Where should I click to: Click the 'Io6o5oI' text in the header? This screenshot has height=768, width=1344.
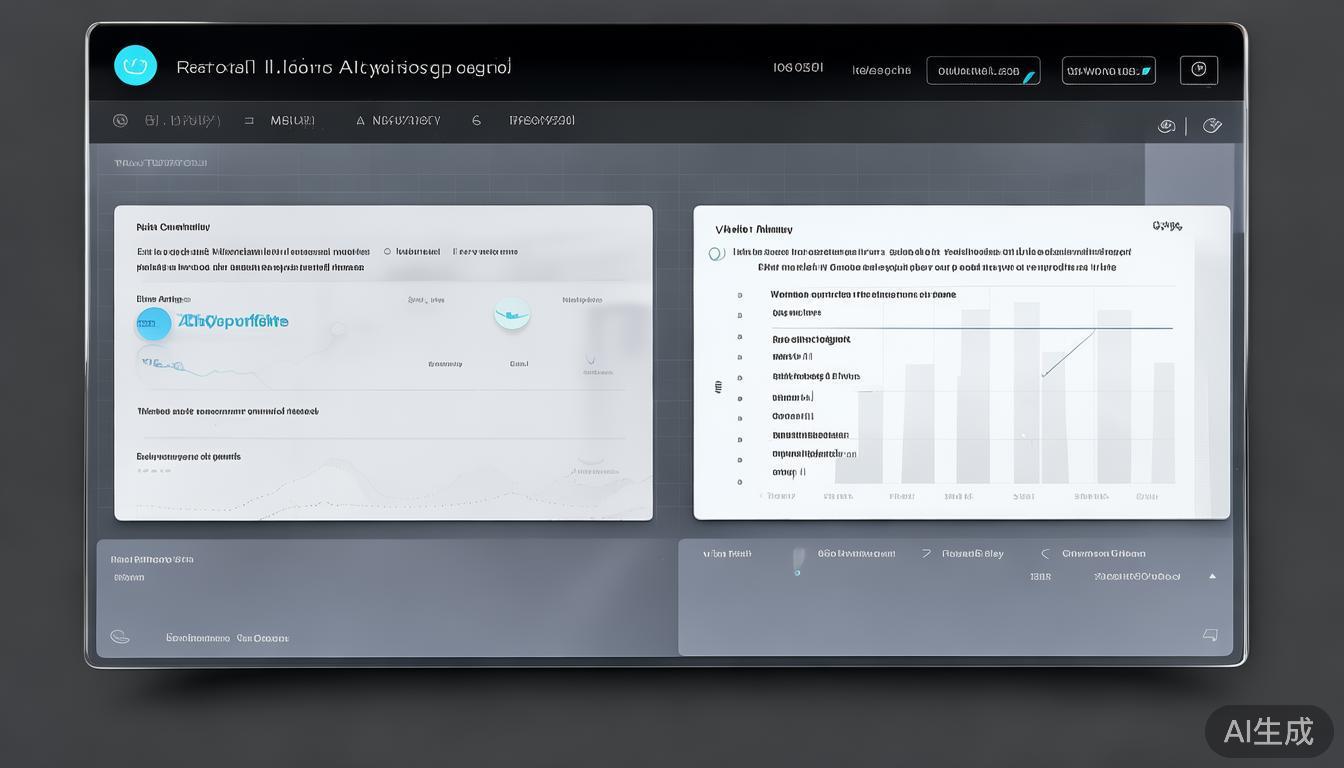pos(798,68)
